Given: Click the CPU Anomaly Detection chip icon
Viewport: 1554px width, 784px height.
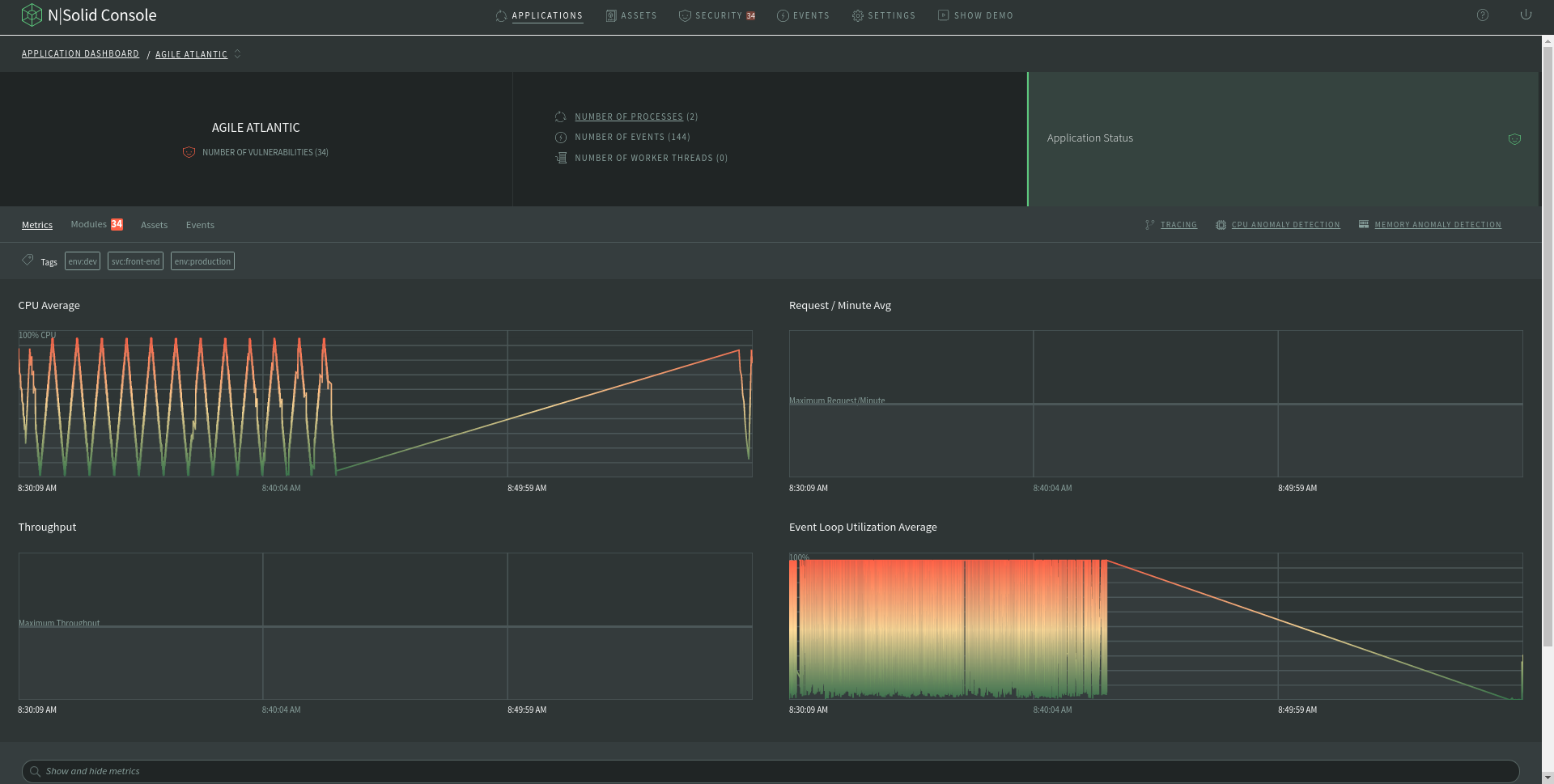Looking at the screenshot, I should pos(1221,225).
